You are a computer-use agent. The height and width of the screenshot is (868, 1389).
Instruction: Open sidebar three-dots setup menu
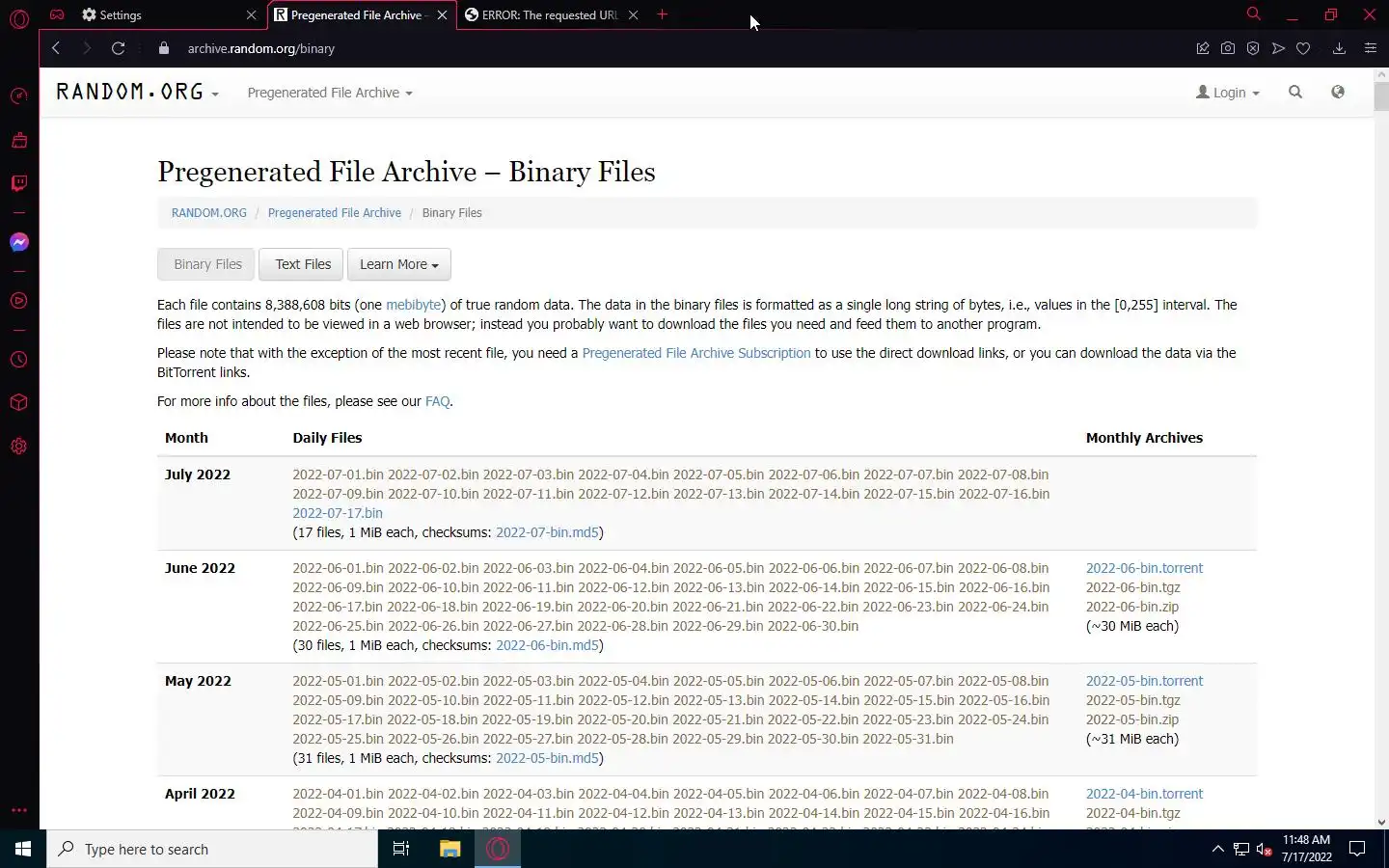pos(19,810)
